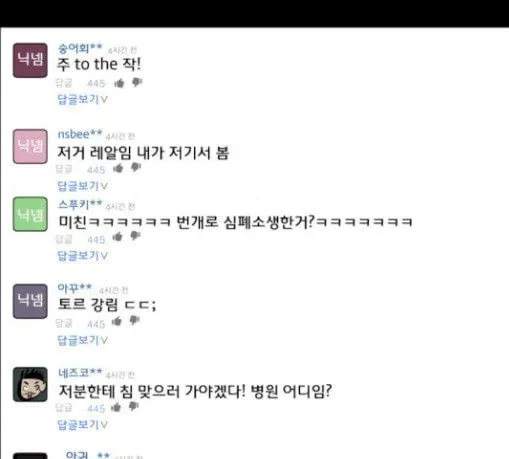Like the 네즈코** comment about 병원
Image resolution: width=509 pixels, height=459 pixels.
pyautogui.click(x=116, y=407)
